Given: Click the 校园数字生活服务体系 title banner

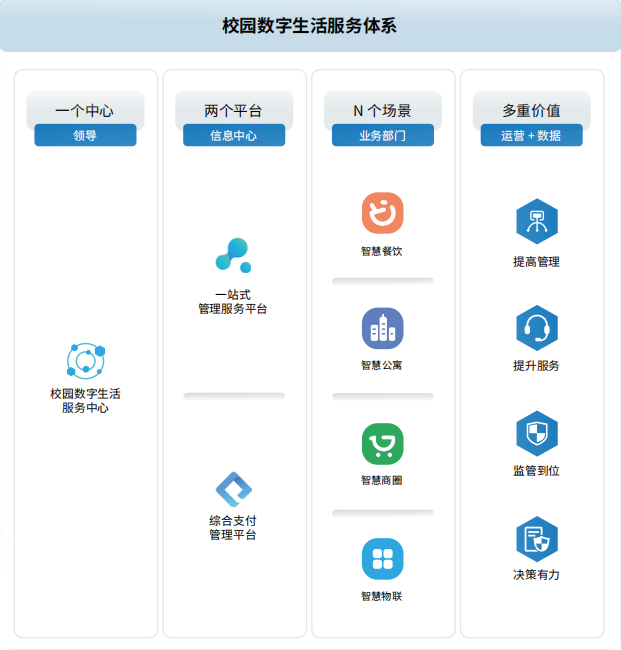Looking at the screenshot, I should point(310,26).
